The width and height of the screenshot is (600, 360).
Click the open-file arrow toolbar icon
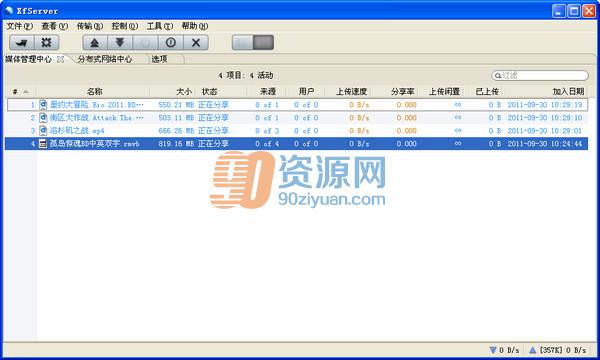[x=22, y=42]
